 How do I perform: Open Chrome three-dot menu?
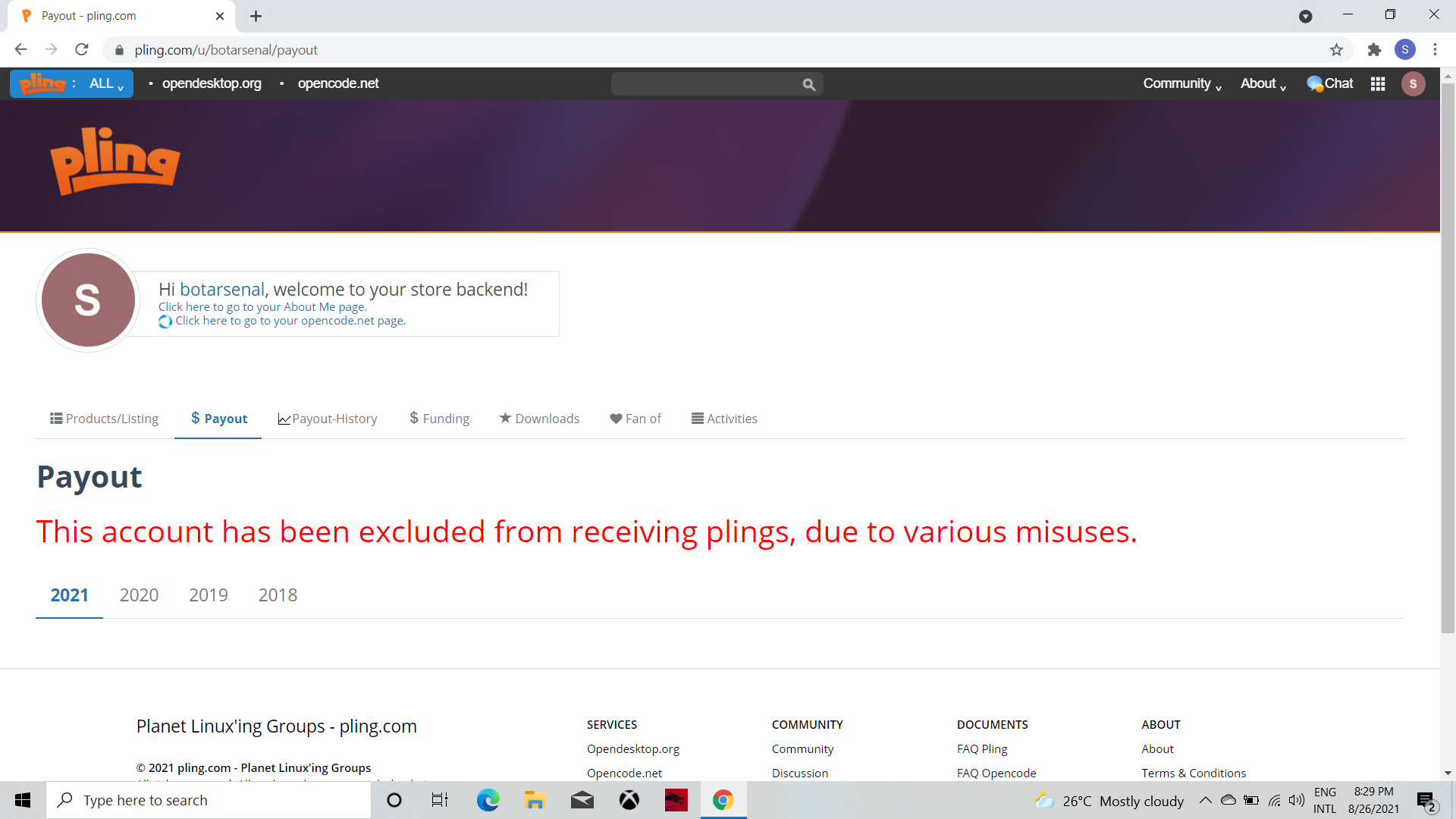1435,50
